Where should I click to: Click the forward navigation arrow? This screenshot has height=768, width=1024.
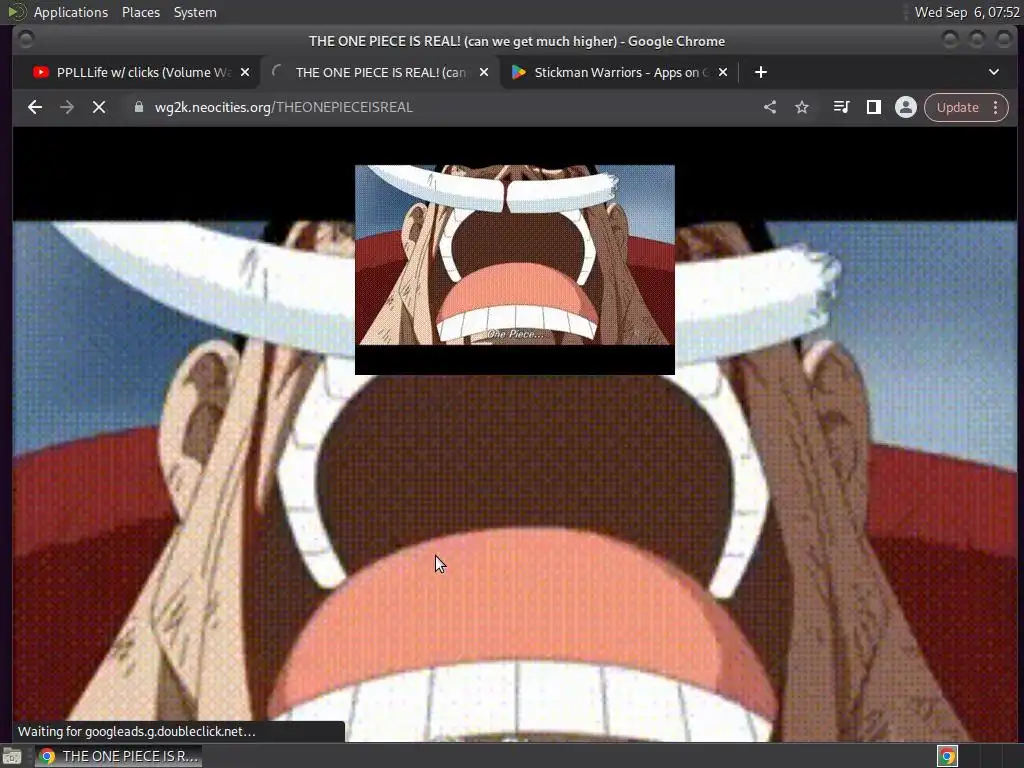(x=67, y=107)
